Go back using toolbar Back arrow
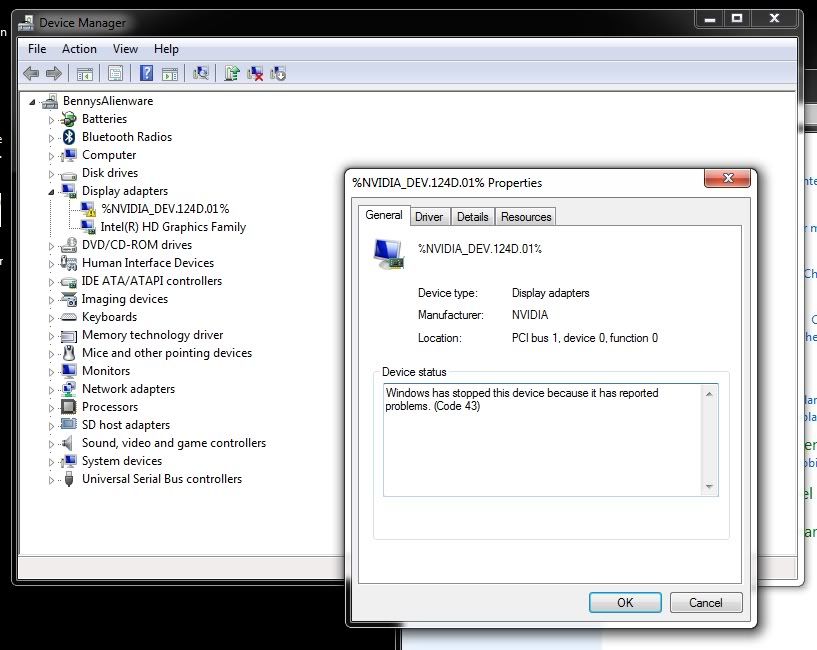The height and width of the screenshot is (650, 817). pos(31,73)
